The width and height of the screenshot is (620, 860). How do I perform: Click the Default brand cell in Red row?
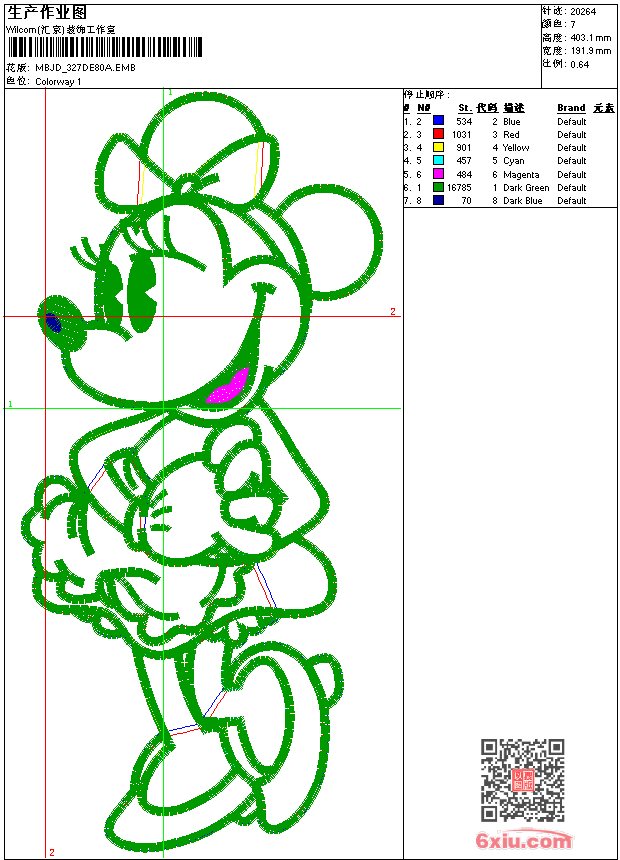tap(572, 134)
